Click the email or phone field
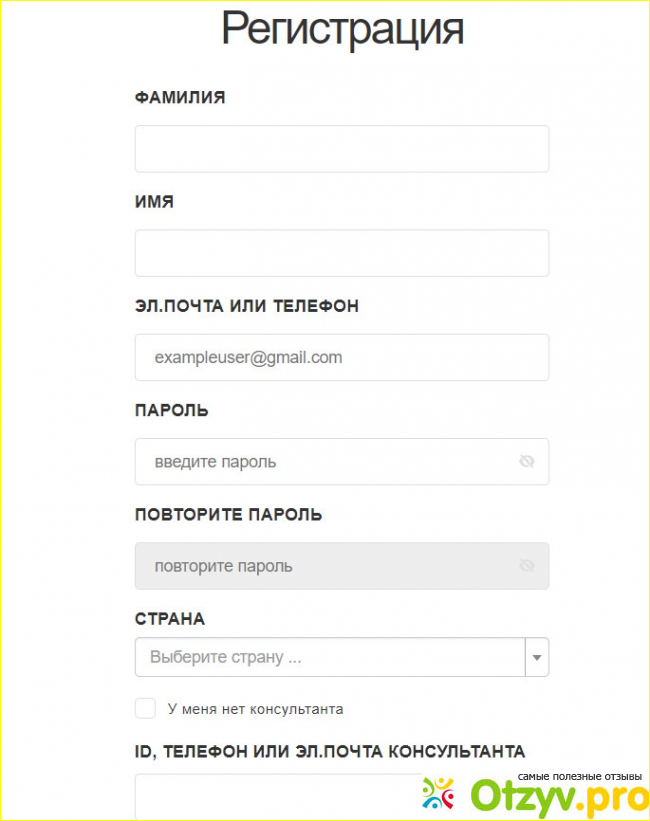This screenshot has height=821, width=650. [342, 357]
